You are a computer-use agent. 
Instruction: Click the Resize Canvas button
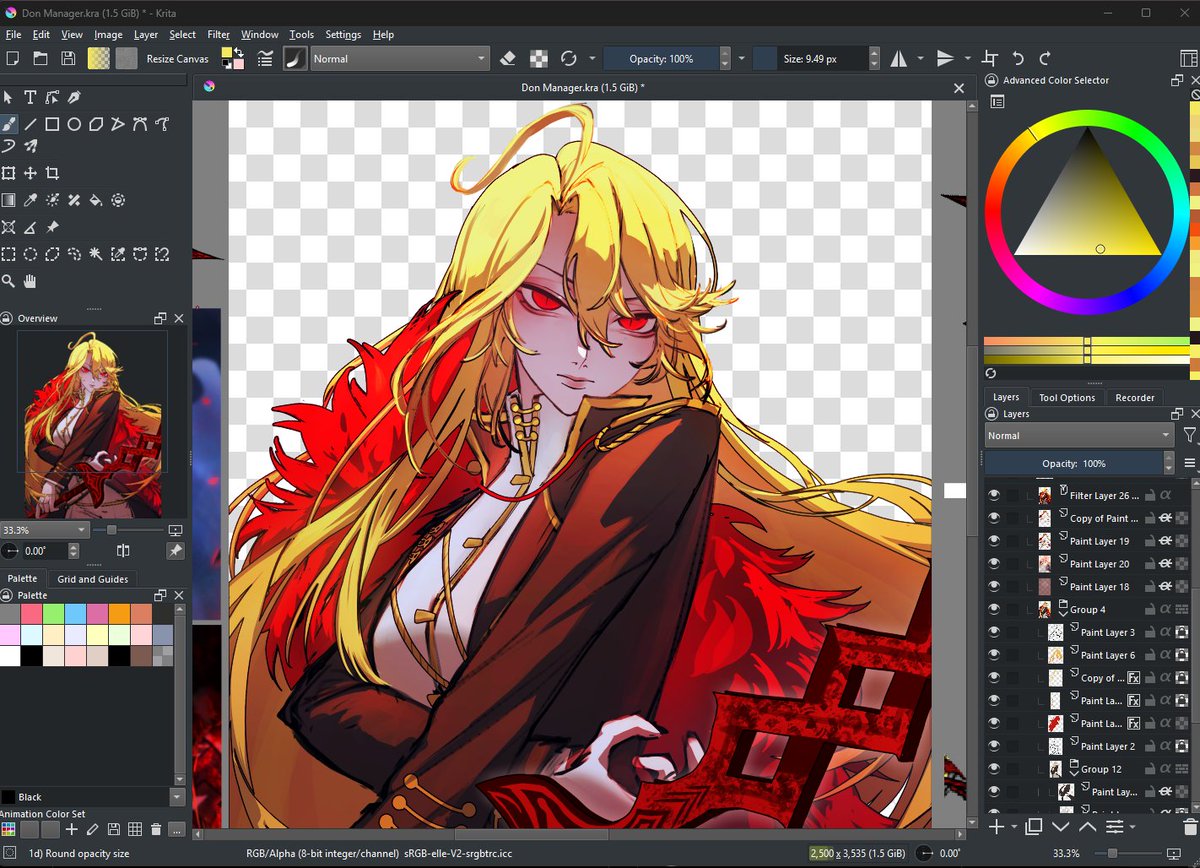tap(178, 59)
